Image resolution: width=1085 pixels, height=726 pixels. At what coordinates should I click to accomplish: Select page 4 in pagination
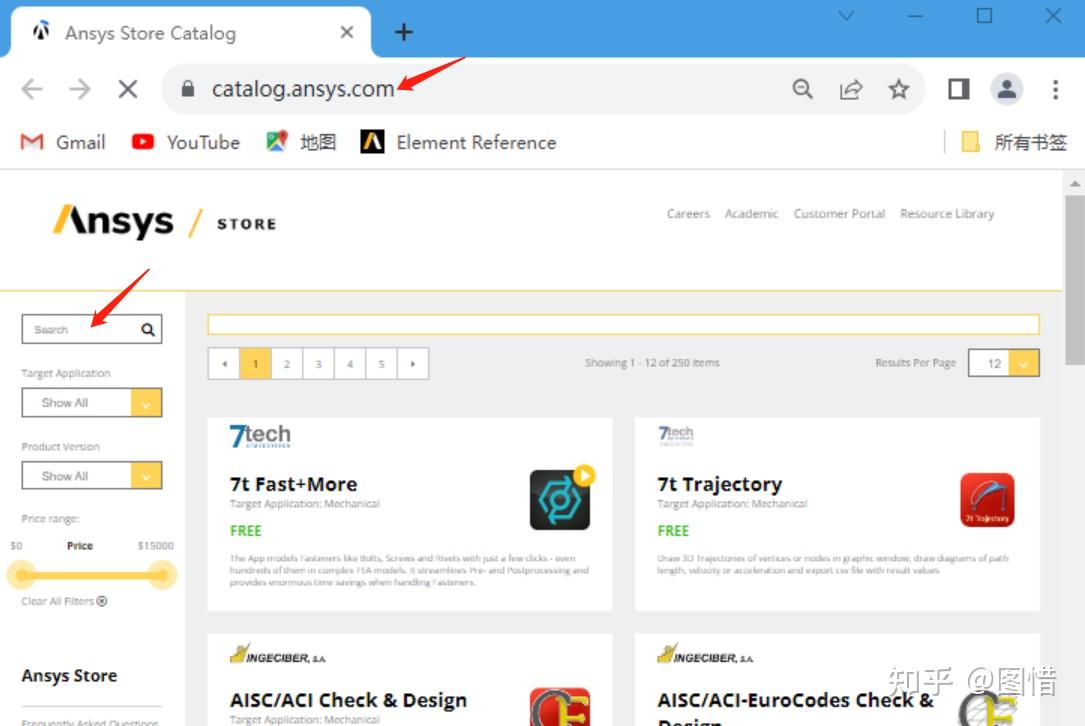click(x=349, y=363)
